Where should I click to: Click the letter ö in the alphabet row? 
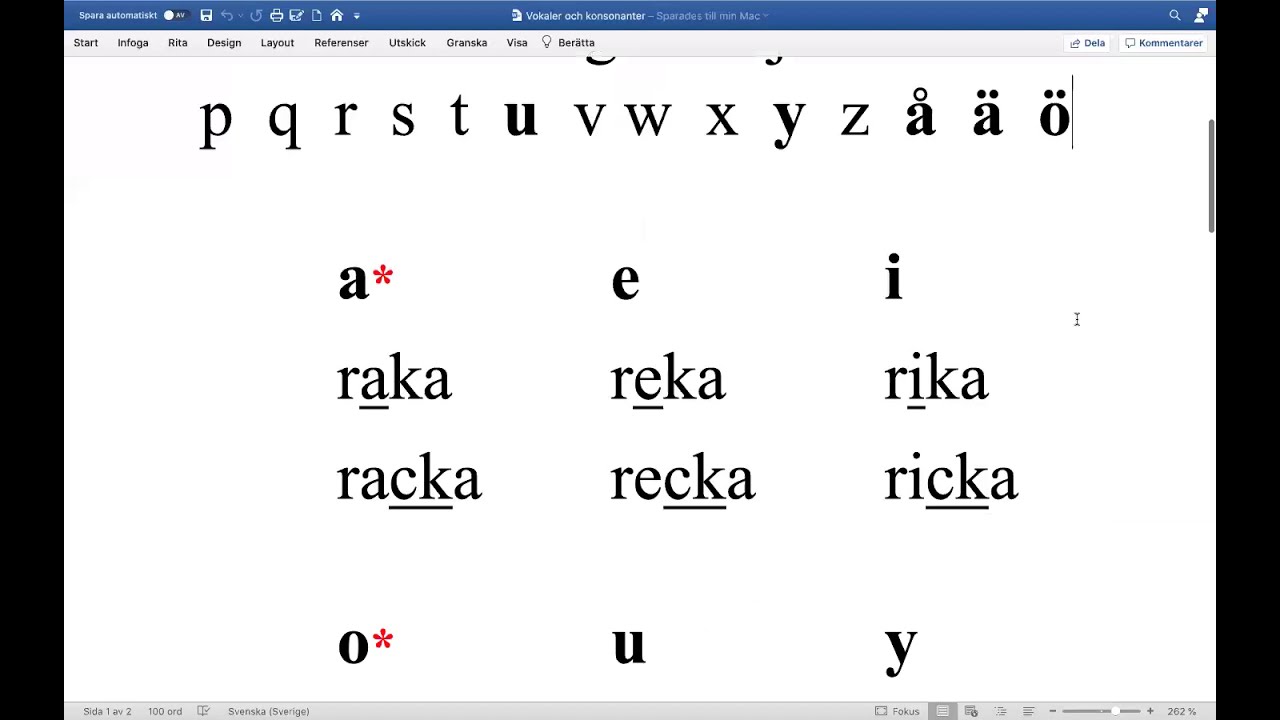point(1054,114)
